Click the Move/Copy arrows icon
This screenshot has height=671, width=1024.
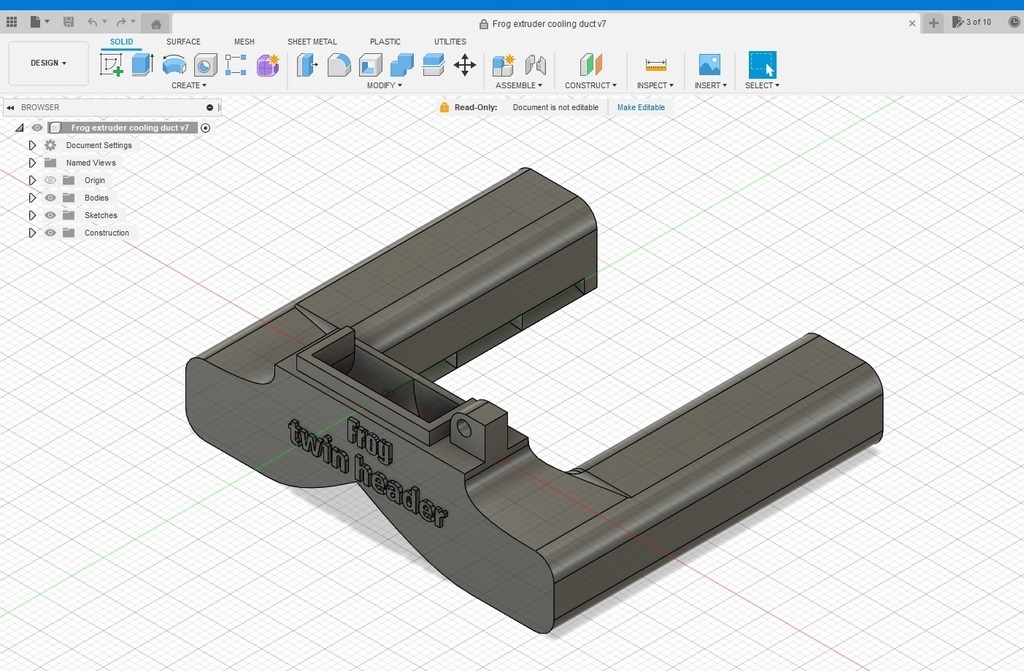pos(464,65)
